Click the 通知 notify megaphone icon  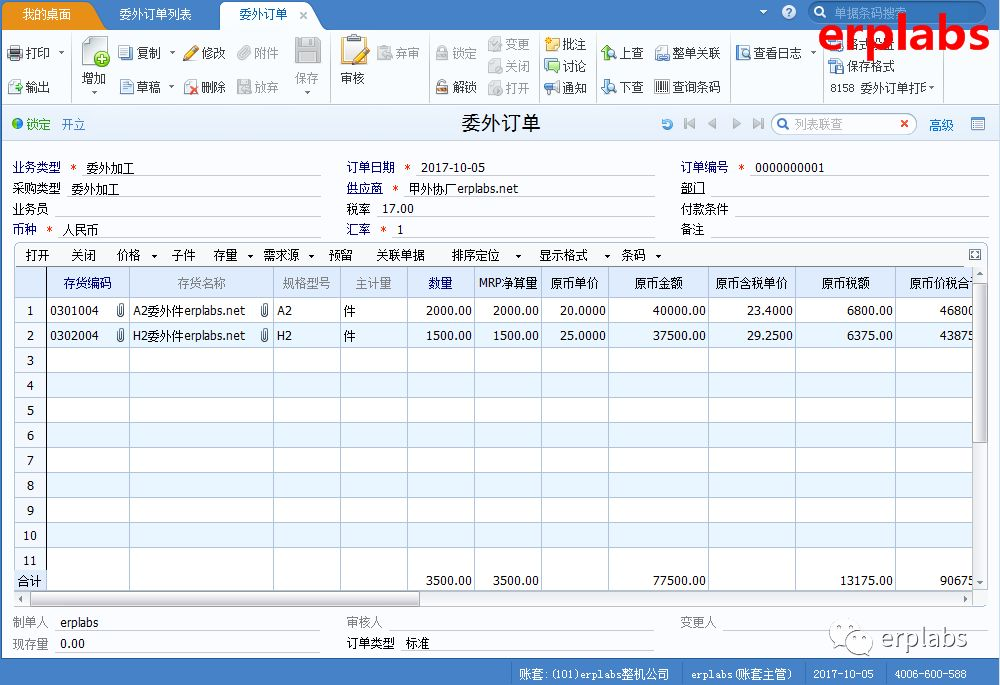[x=552, y=87]
